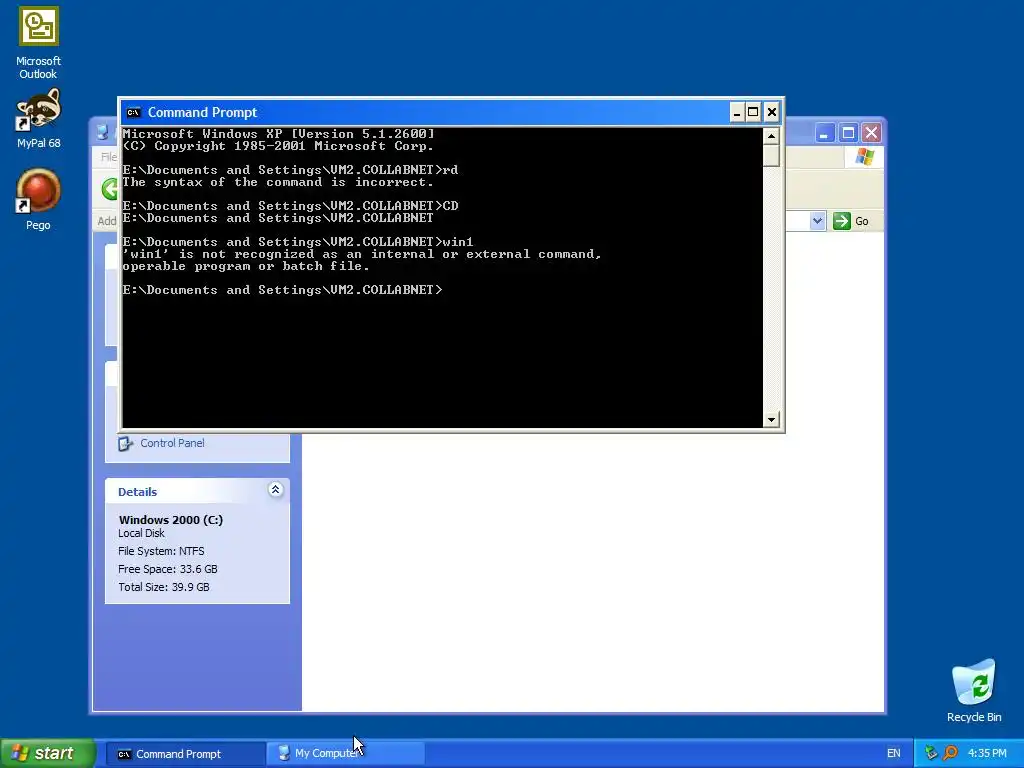
Task: Maximize the Command Prompt window
Action: 753,112
